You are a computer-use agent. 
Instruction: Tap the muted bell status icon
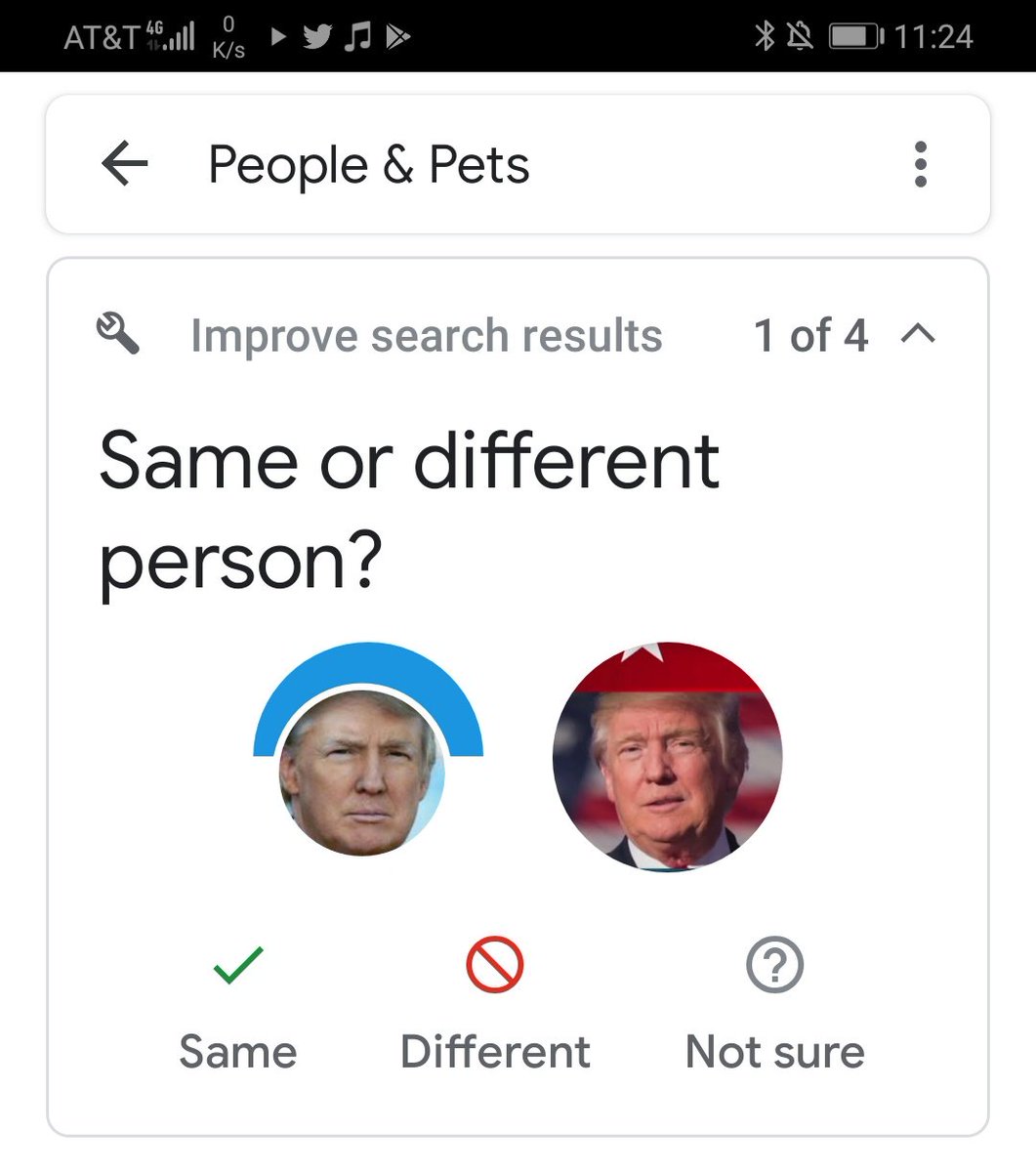(x=800, y=37)
